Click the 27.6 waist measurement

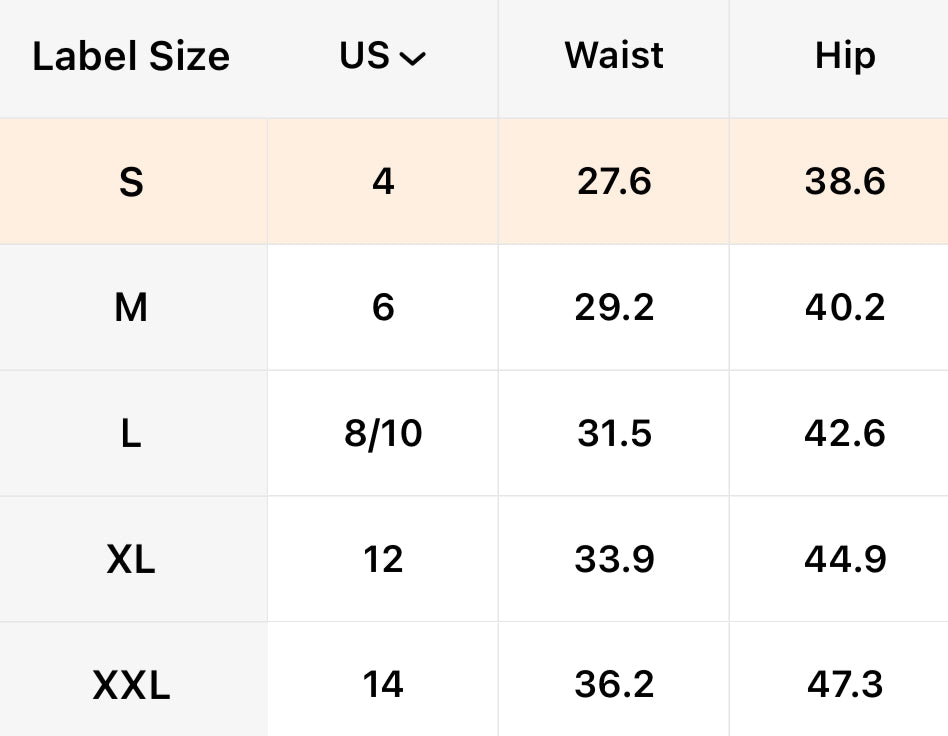[614, 182]
